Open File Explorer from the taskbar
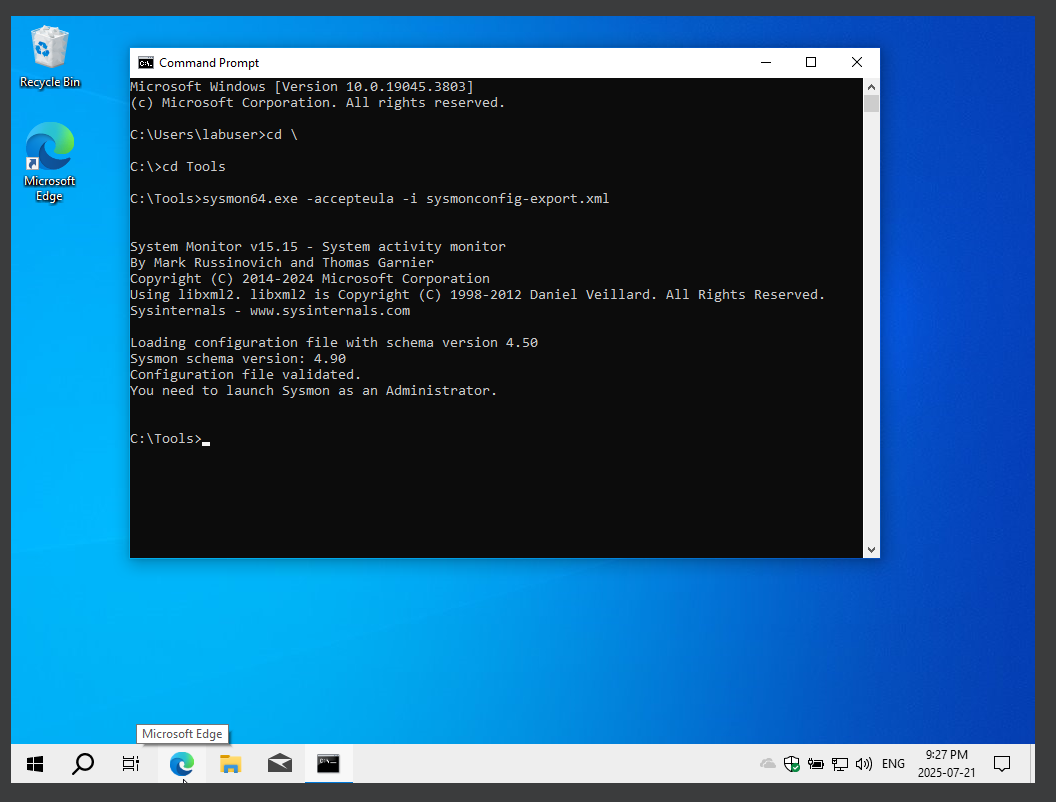1056x802 pixels. [x=230, y=764]
